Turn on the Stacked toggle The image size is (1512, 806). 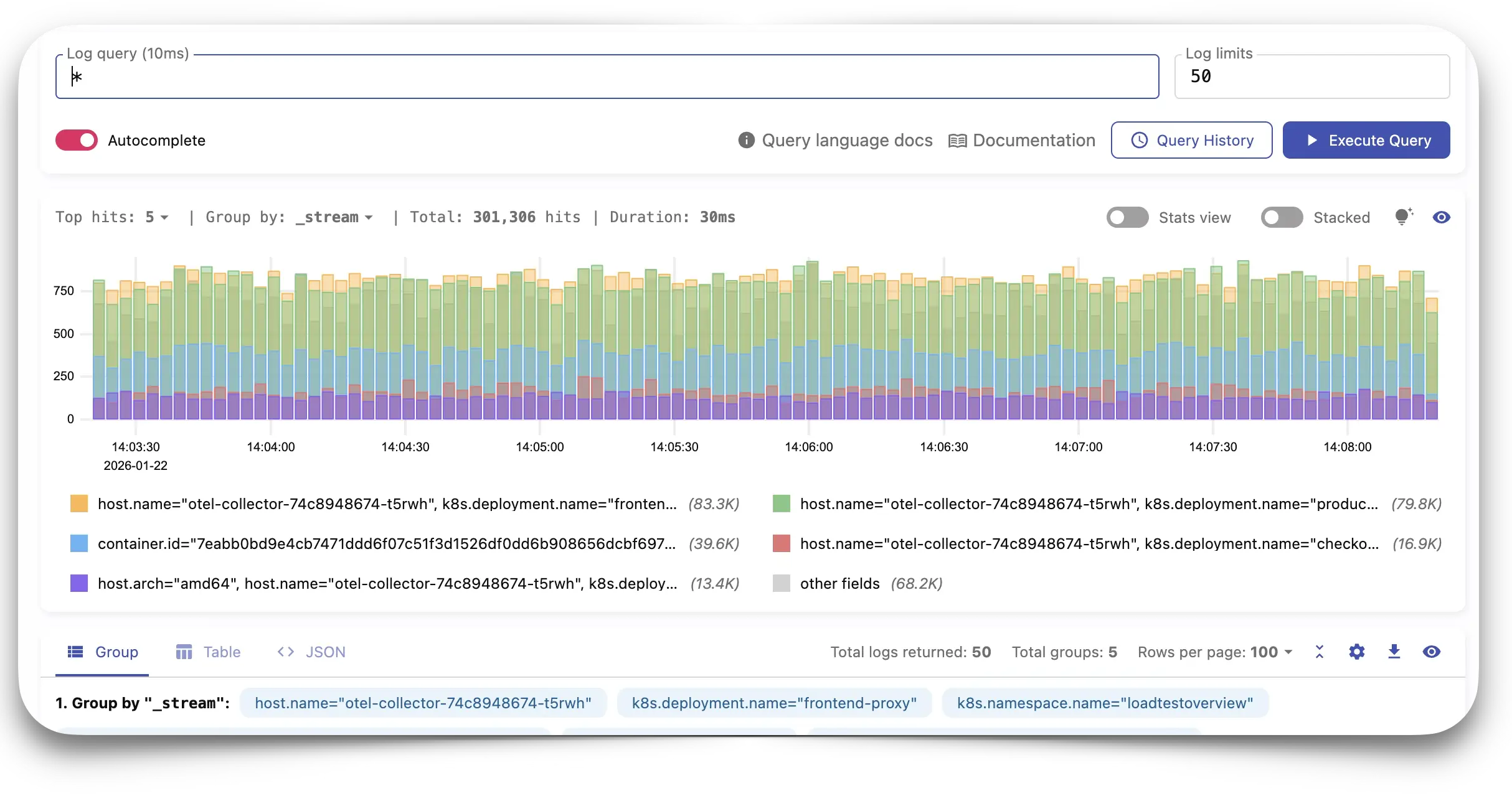click(1282, 217)
